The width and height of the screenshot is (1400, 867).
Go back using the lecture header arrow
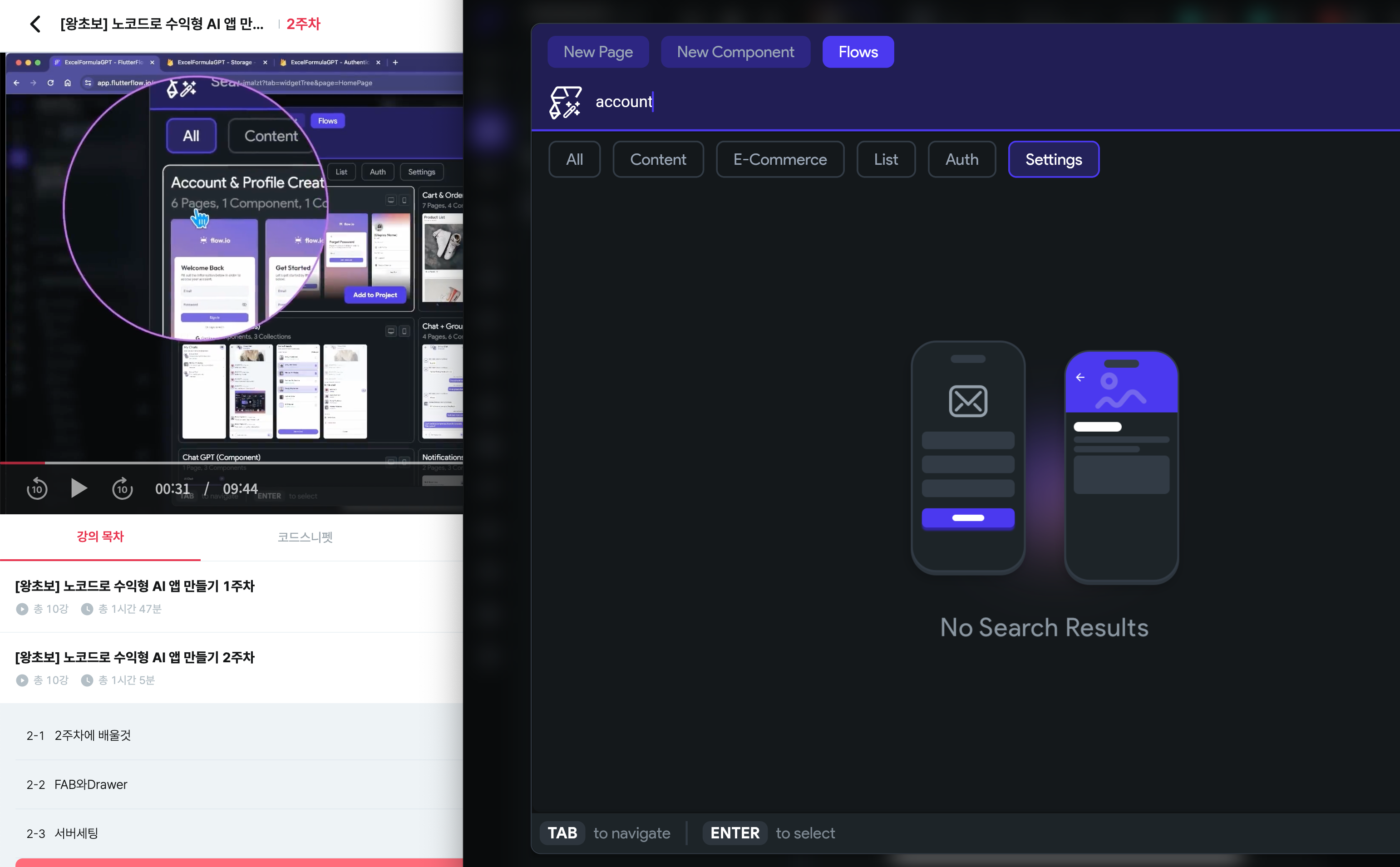[35, 24]
